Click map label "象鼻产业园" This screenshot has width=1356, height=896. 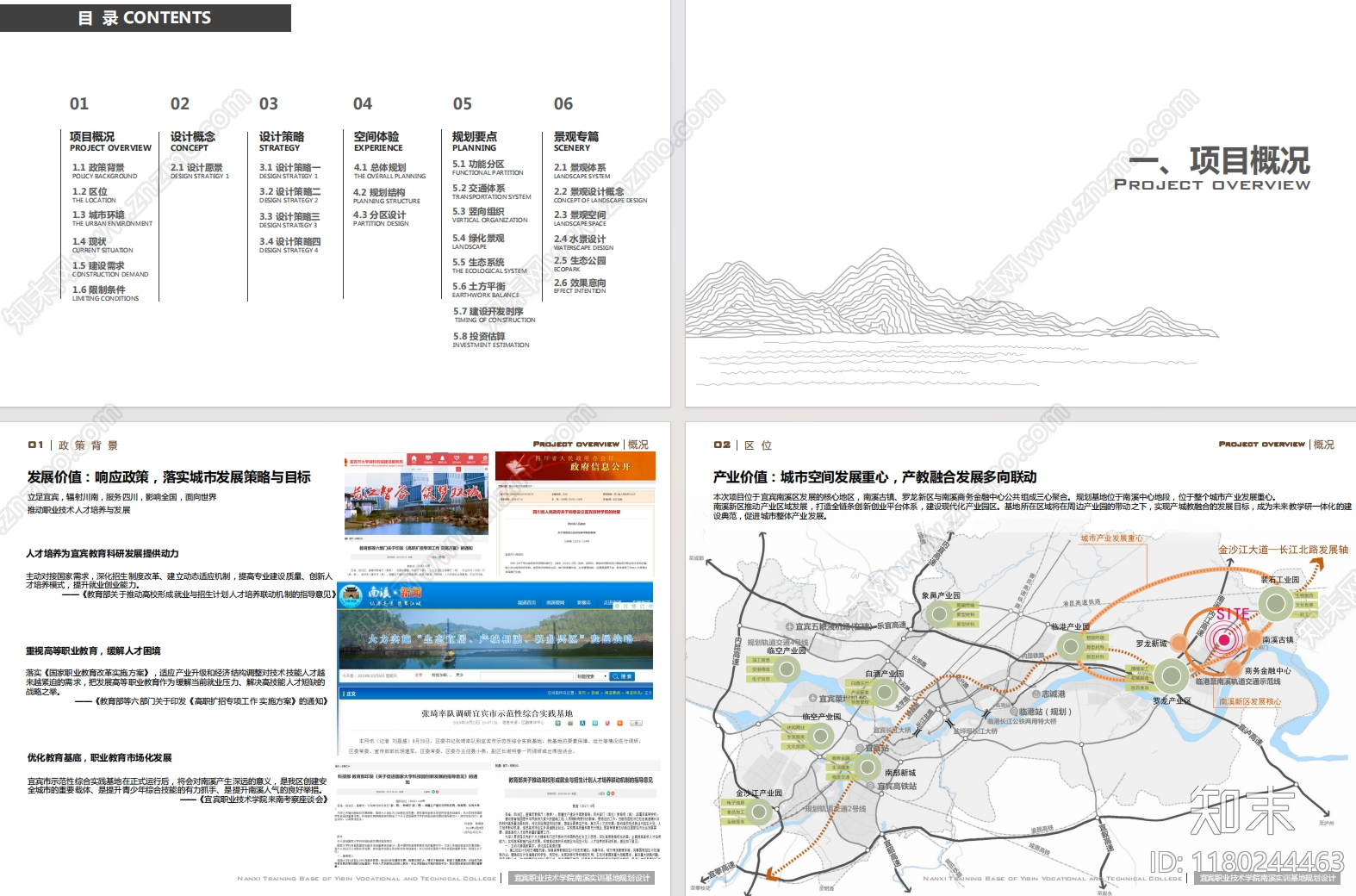pos(941,595)
